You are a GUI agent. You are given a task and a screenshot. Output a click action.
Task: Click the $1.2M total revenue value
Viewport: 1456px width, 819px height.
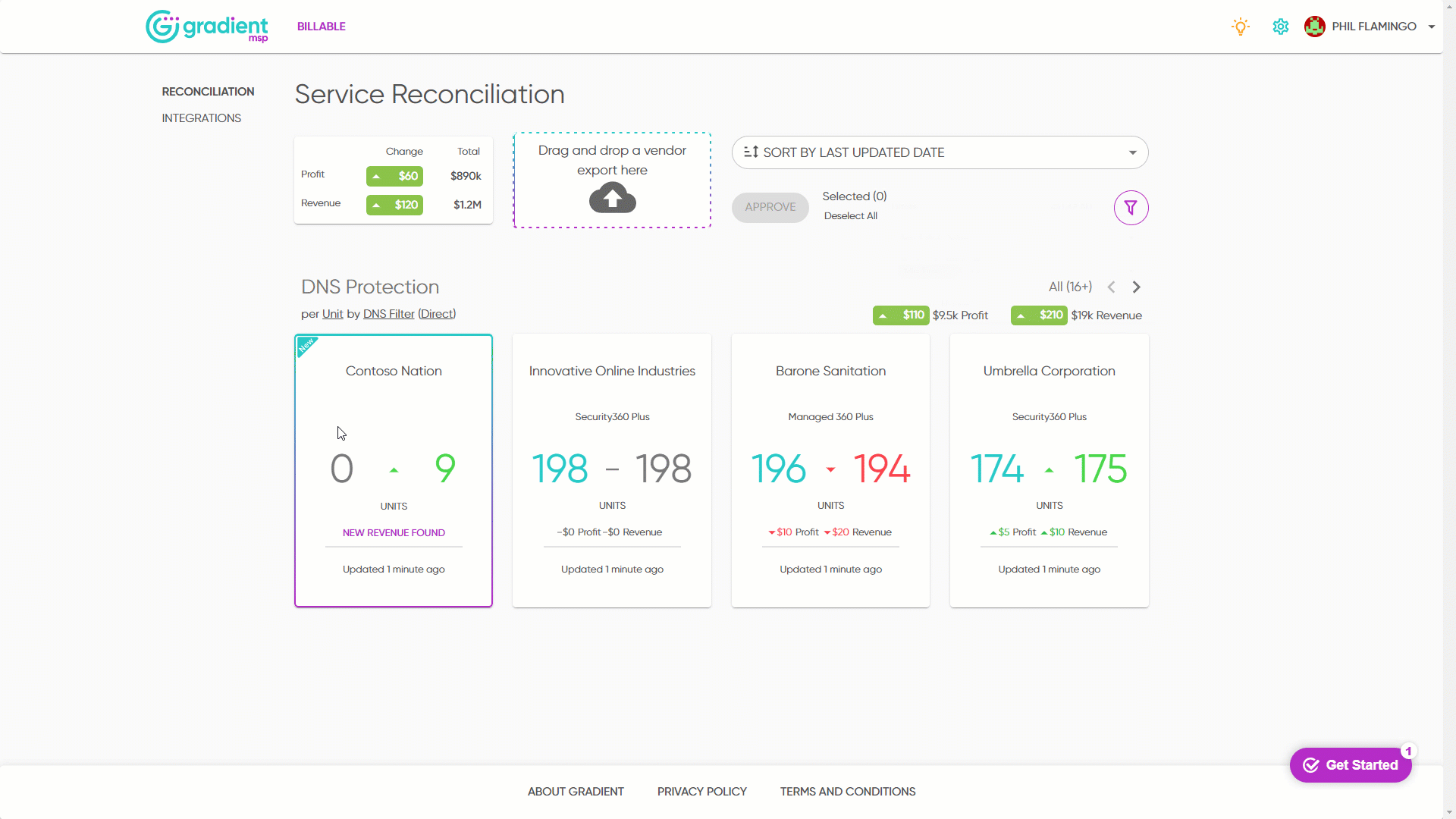click(x=467, y=205)
